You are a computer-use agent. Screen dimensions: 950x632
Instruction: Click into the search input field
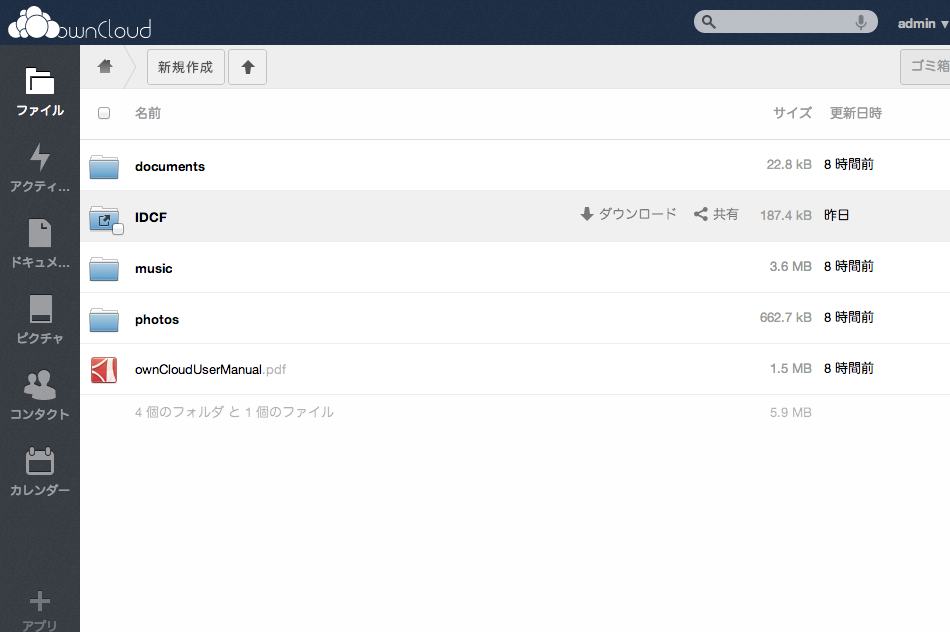[x=785, y=22]
